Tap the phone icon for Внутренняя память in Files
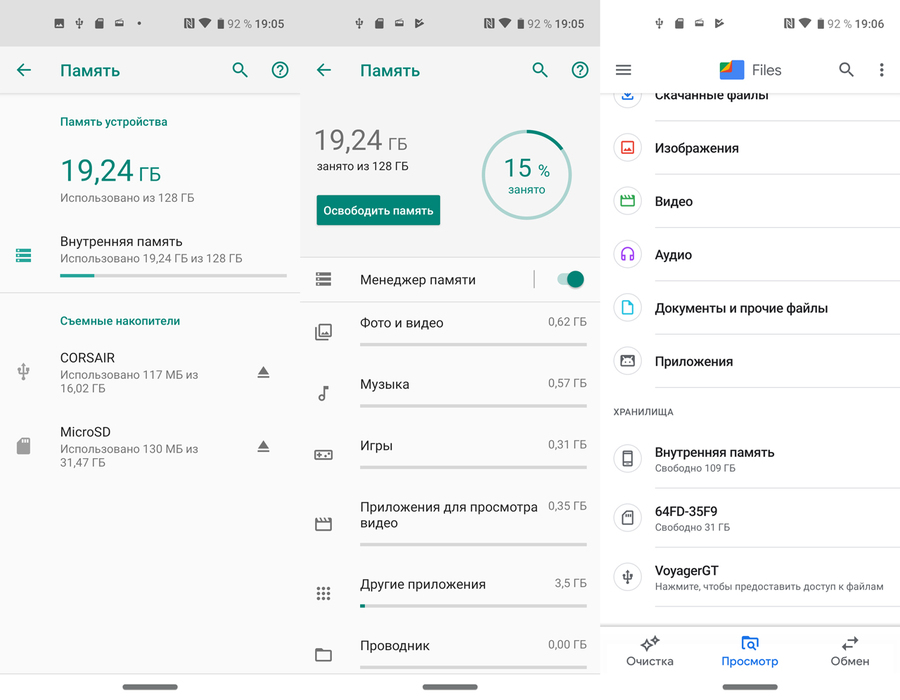 [627, 458]
